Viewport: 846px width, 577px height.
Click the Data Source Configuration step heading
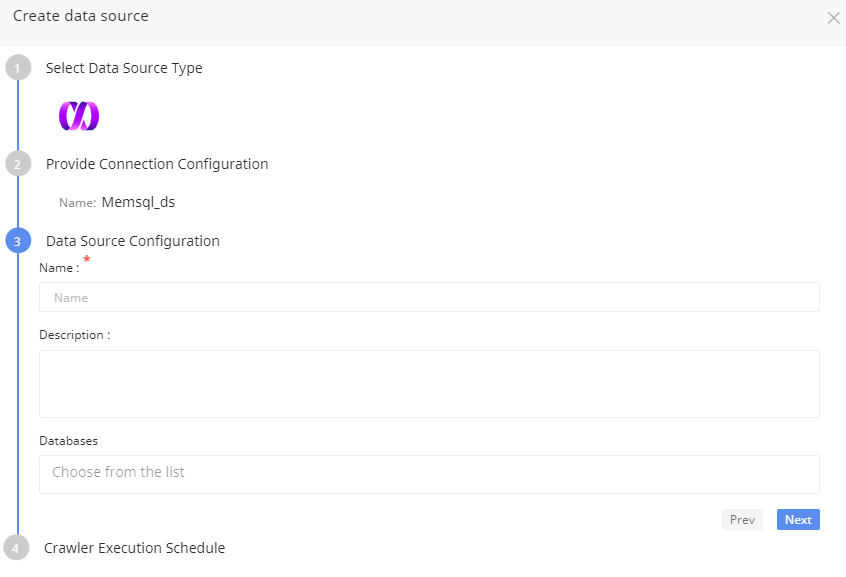pos(133,241)
